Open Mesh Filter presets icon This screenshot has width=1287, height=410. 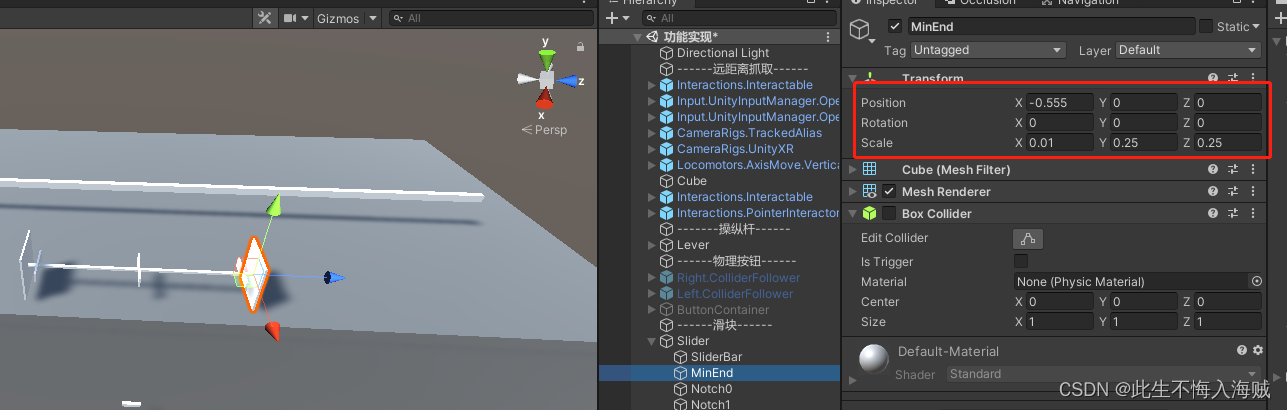pos(1233,170)
